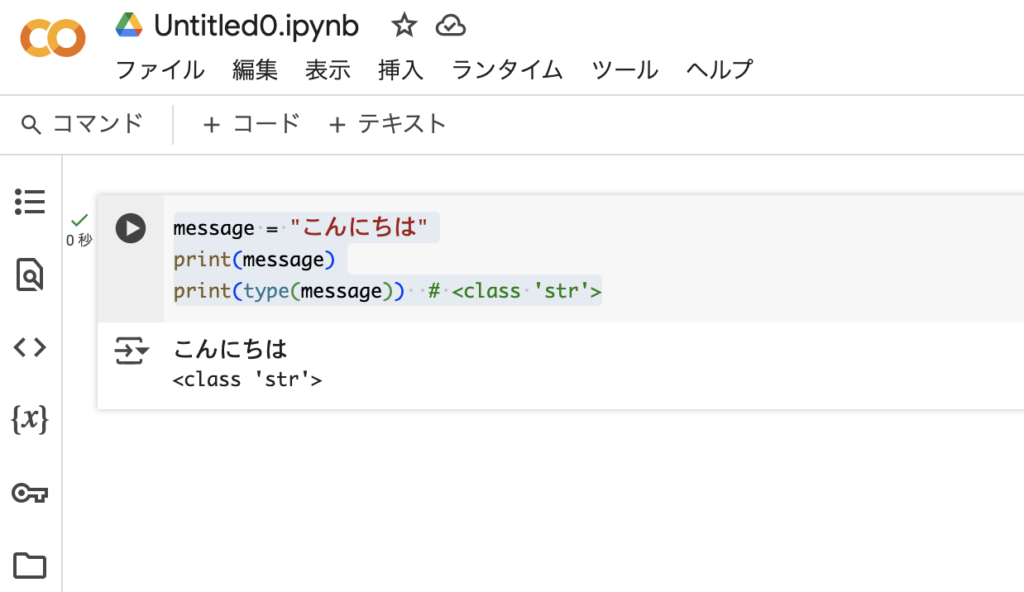Open the table of contents sidebar icon
Viewport: 1024px width, 592px height.
[30, 202]
